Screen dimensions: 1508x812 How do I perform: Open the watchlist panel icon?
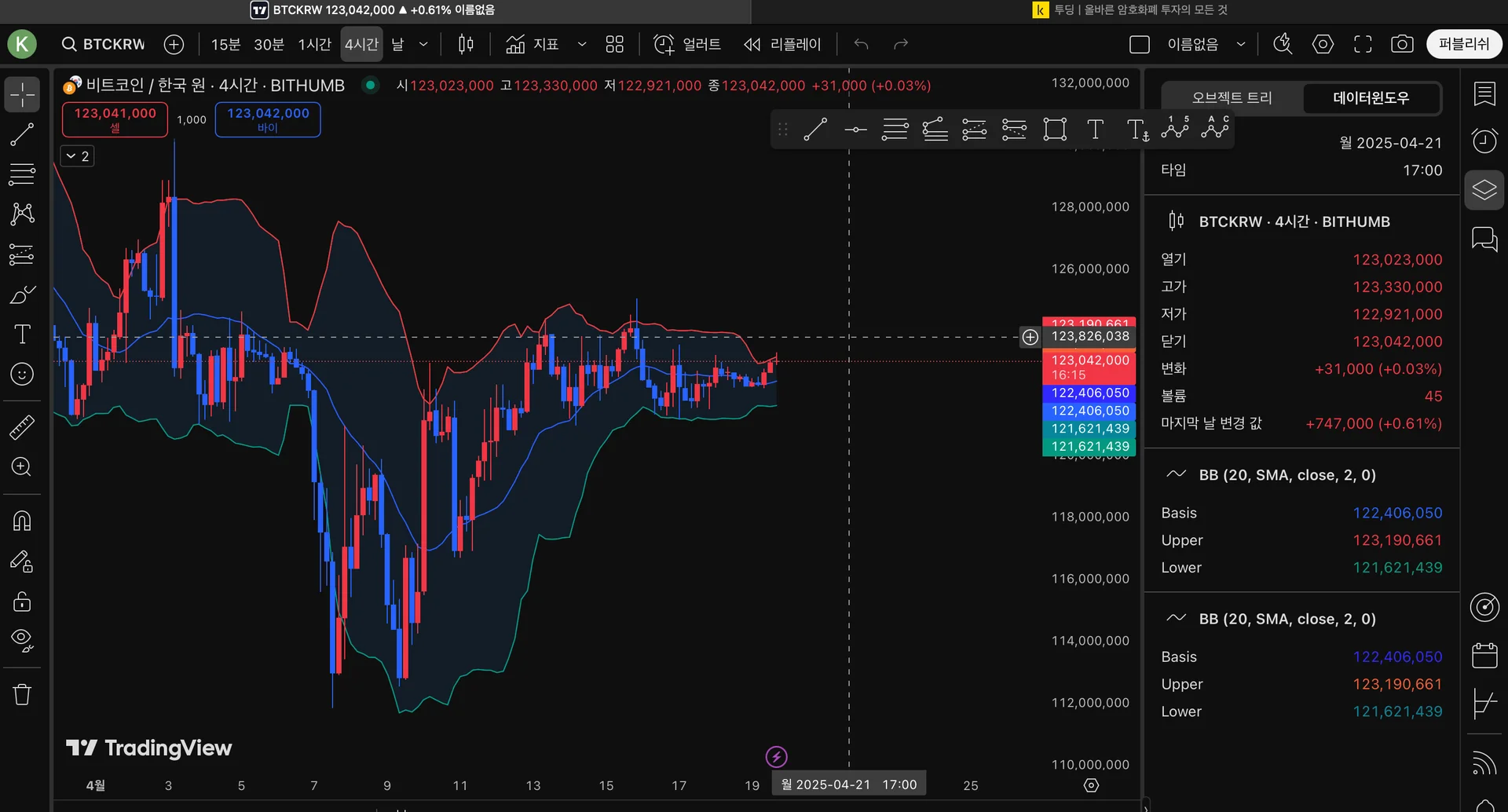(x=1484, y=94)
